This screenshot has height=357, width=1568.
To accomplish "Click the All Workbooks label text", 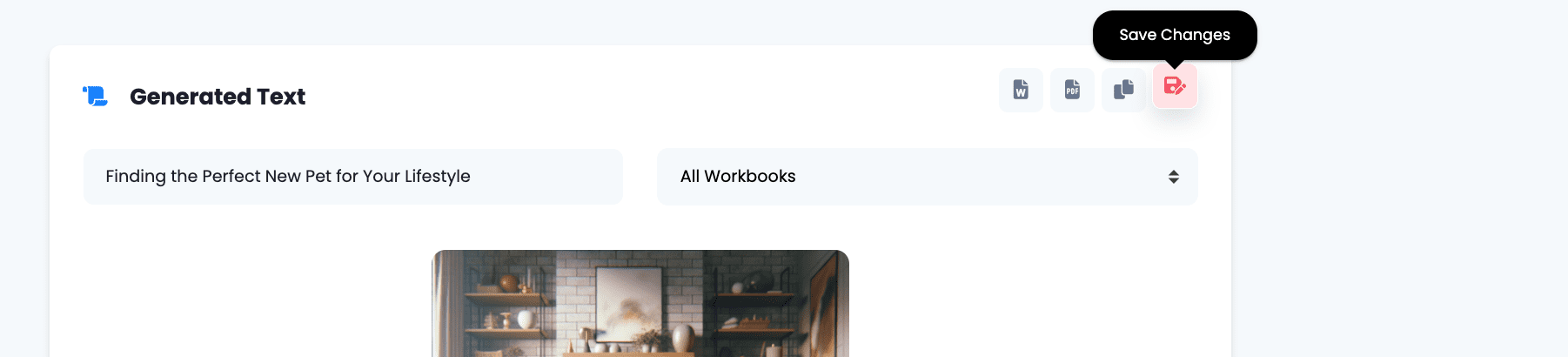I will [x=738, y=177].
